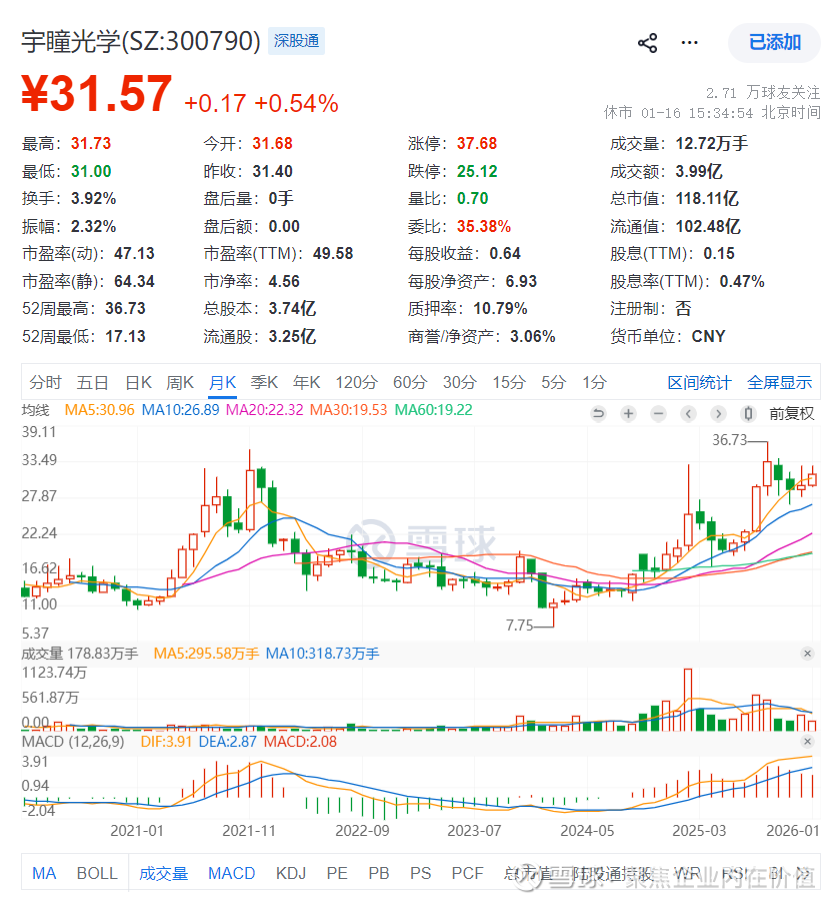Screen dimensions: 840x903
Task: Click the MA20:22.32 legend value
Action: (x=264, y=410)
